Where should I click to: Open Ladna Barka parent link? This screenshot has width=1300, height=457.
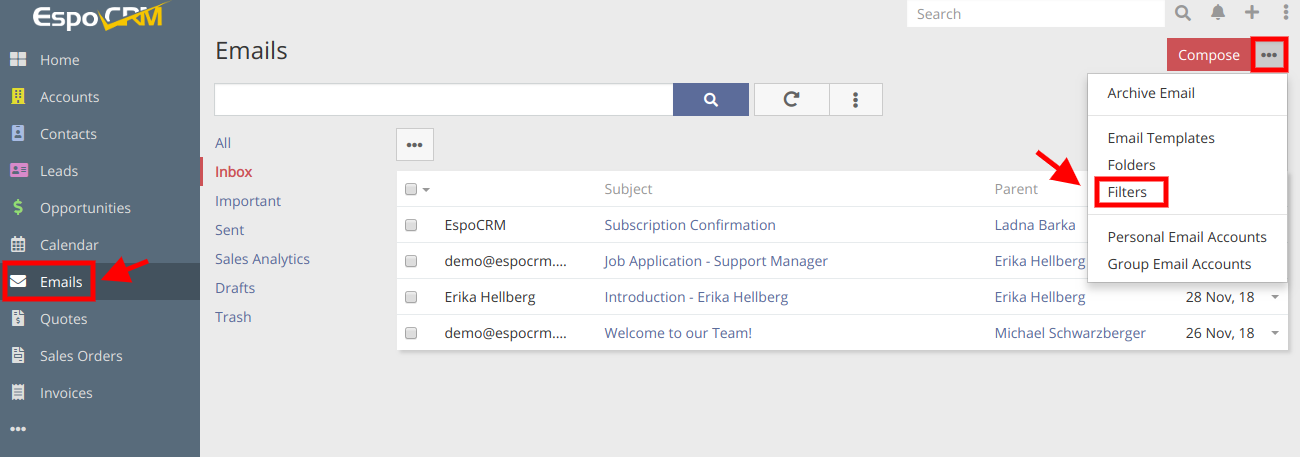(1035, 225)
